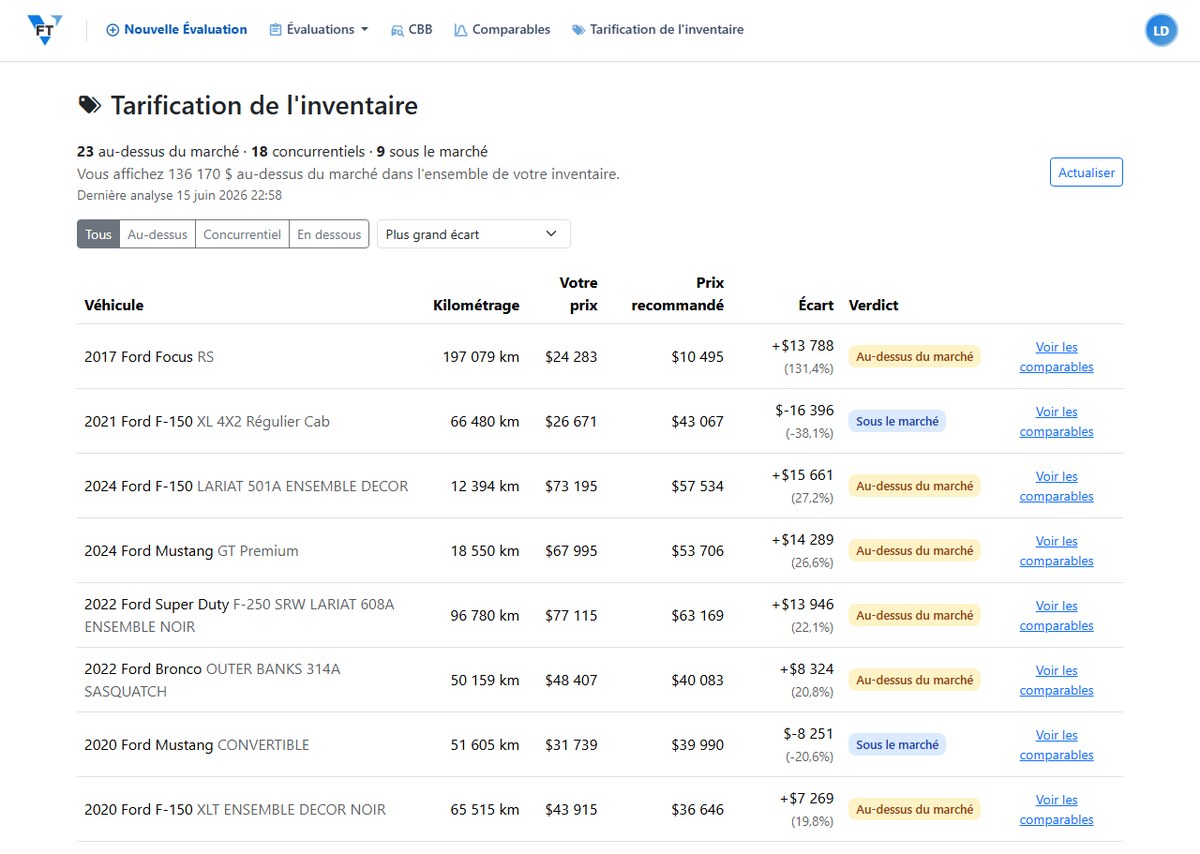Click the $43 067 recommended price
The width and height of the screenshot is (1200, 854).
[697, 422]
